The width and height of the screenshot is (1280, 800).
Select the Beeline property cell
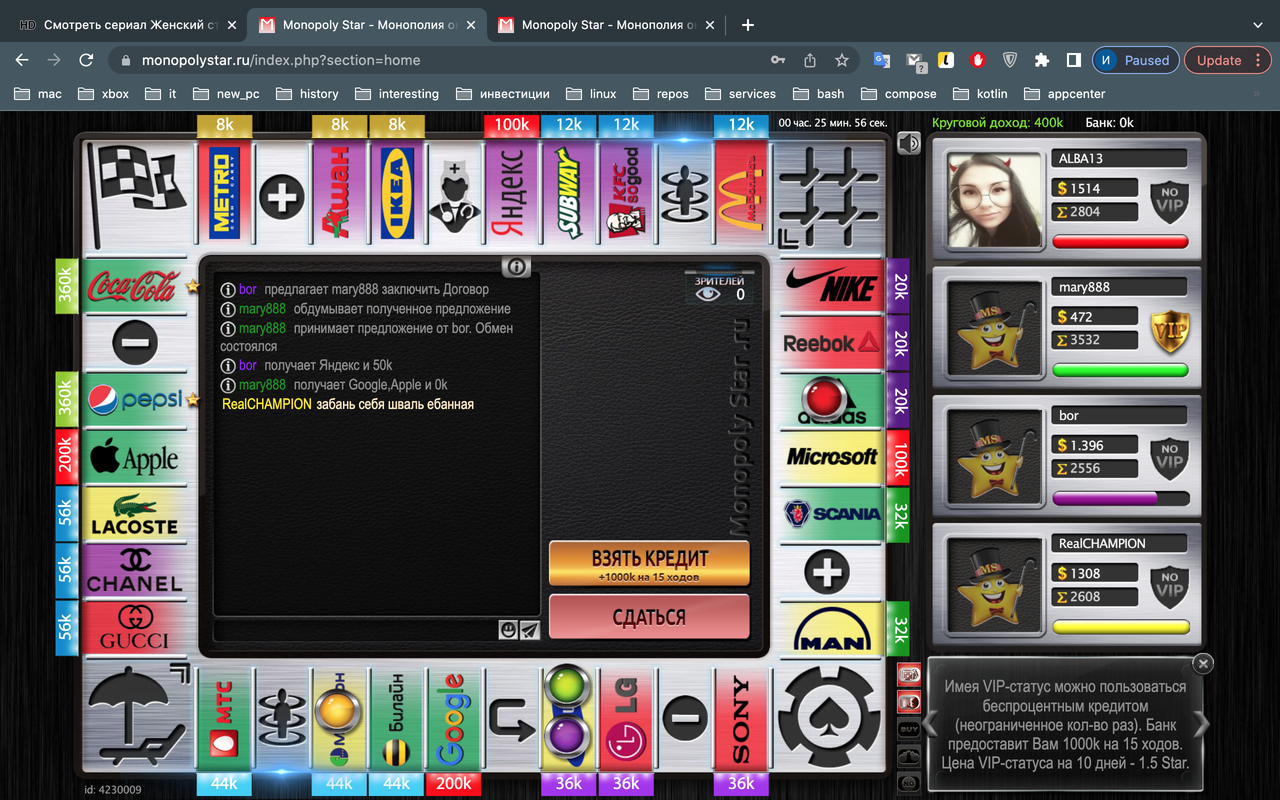tap(397, 720)
